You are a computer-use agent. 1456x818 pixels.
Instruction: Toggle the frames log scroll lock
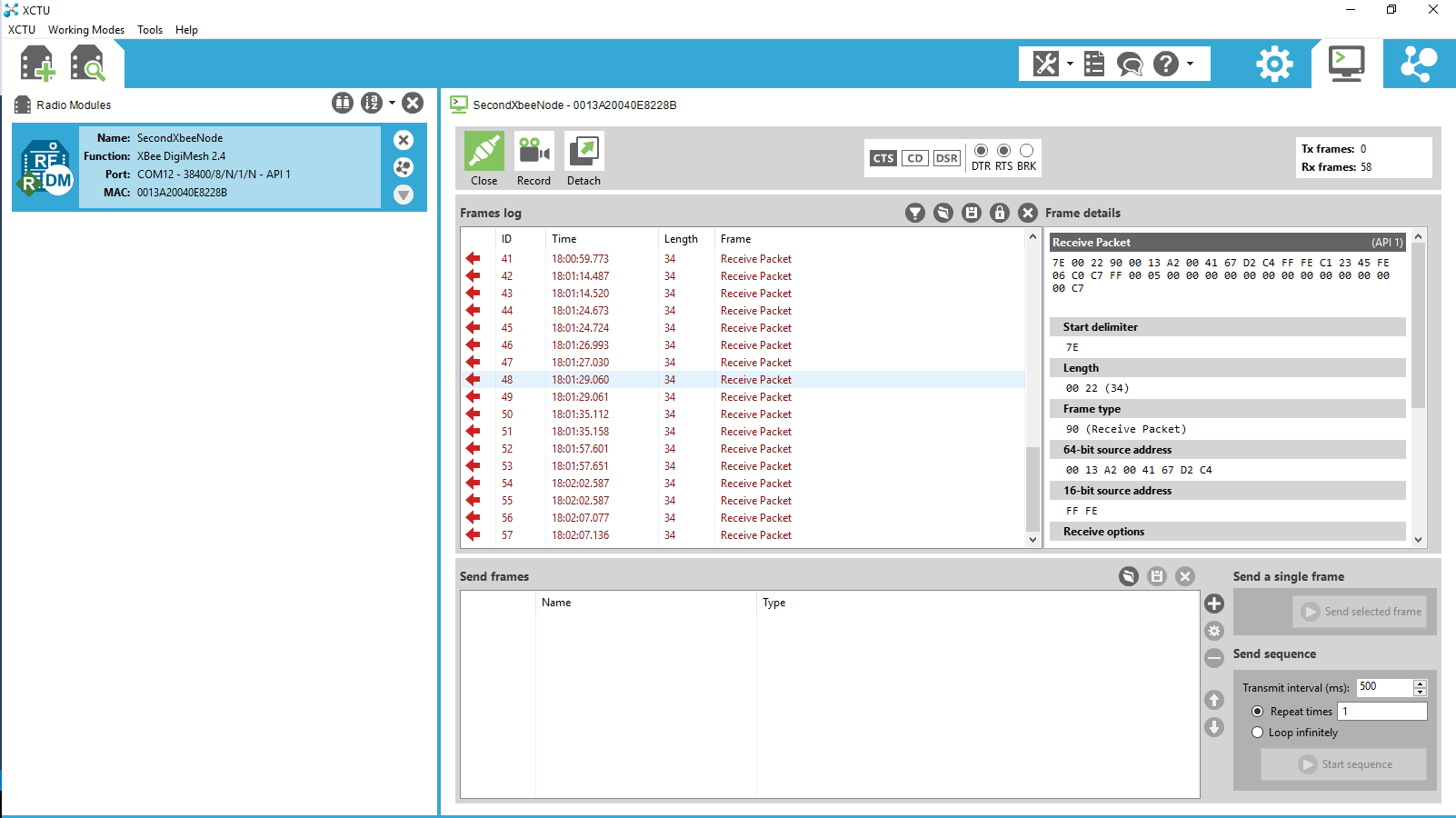click(1000, 213)
